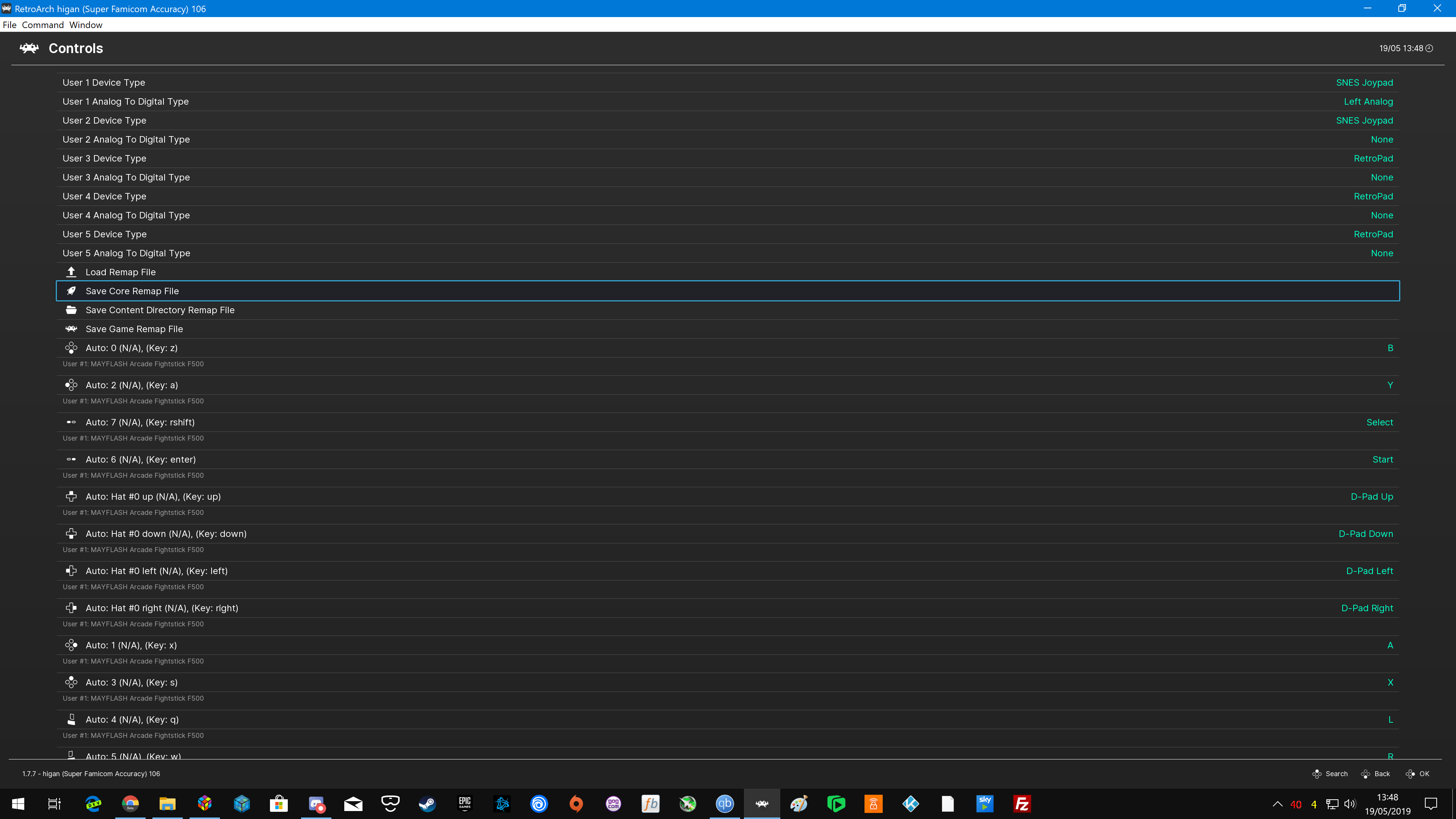This screenshot has width=1456, height=819.
Task: Click the 19/05 13:48 clock in header
Action: click(1406, 48)
